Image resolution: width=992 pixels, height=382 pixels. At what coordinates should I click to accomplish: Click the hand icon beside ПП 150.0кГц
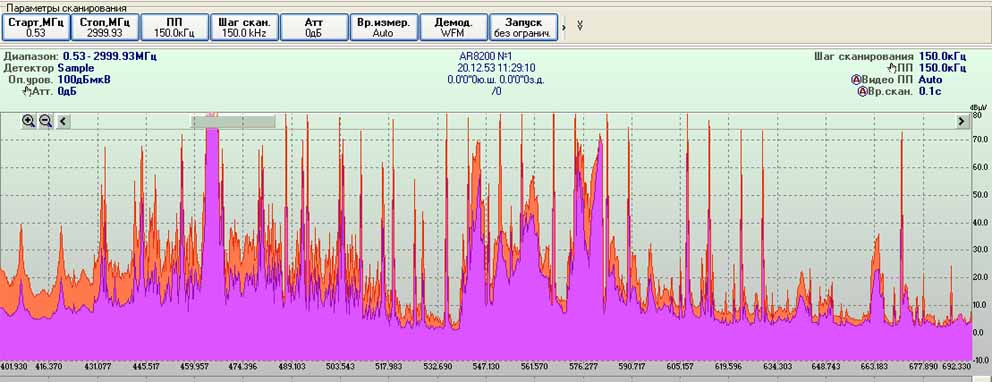coord(892,68)
